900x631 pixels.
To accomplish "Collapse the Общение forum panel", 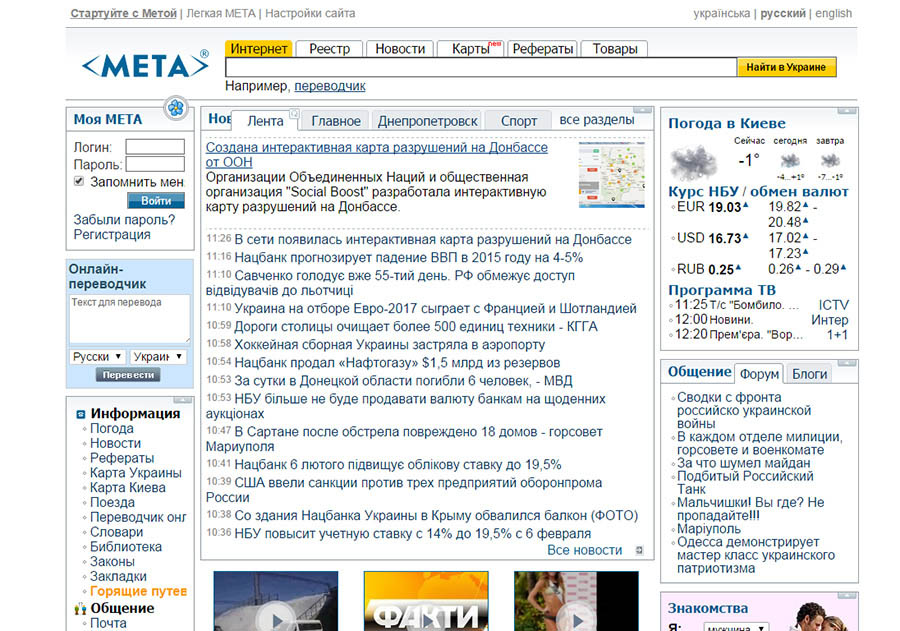I will pyautogui.click(x=846, y=363).
